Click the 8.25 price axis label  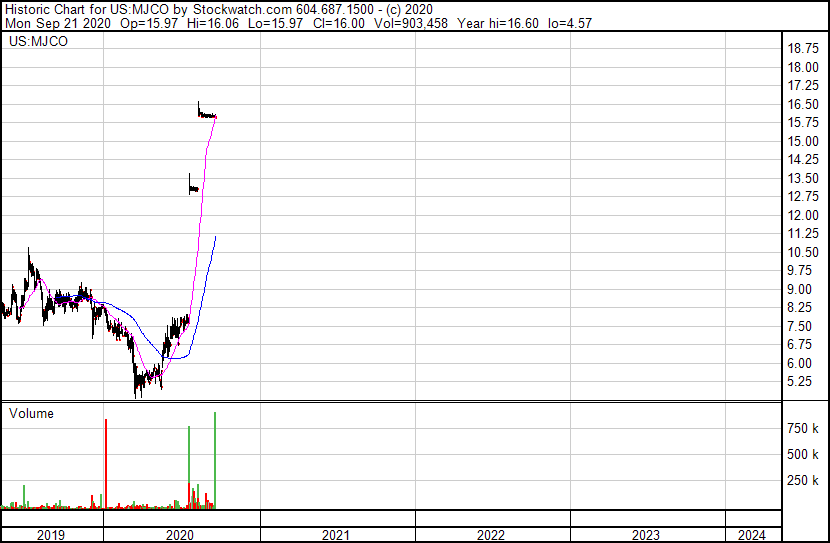799,307
